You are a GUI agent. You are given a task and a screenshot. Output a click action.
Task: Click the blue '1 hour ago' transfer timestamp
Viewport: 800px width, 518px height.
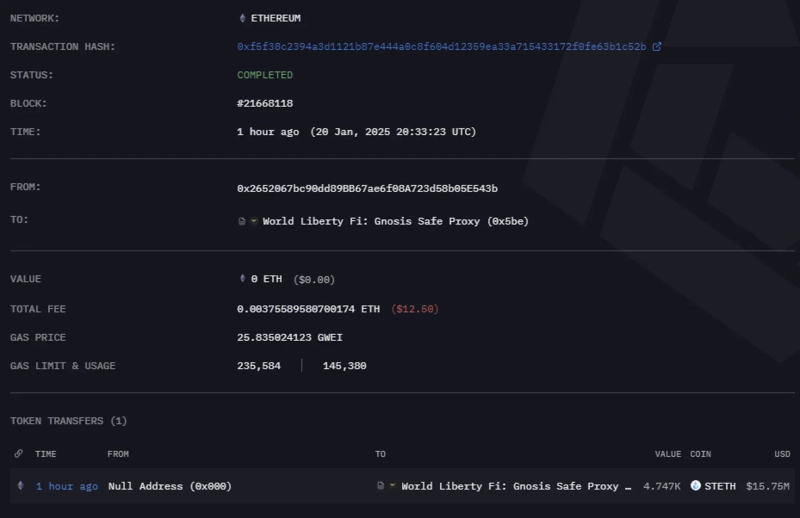67,486
